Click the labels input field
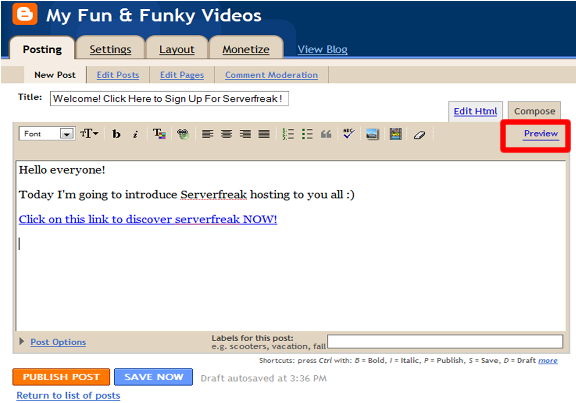 (x=445, y=341)
